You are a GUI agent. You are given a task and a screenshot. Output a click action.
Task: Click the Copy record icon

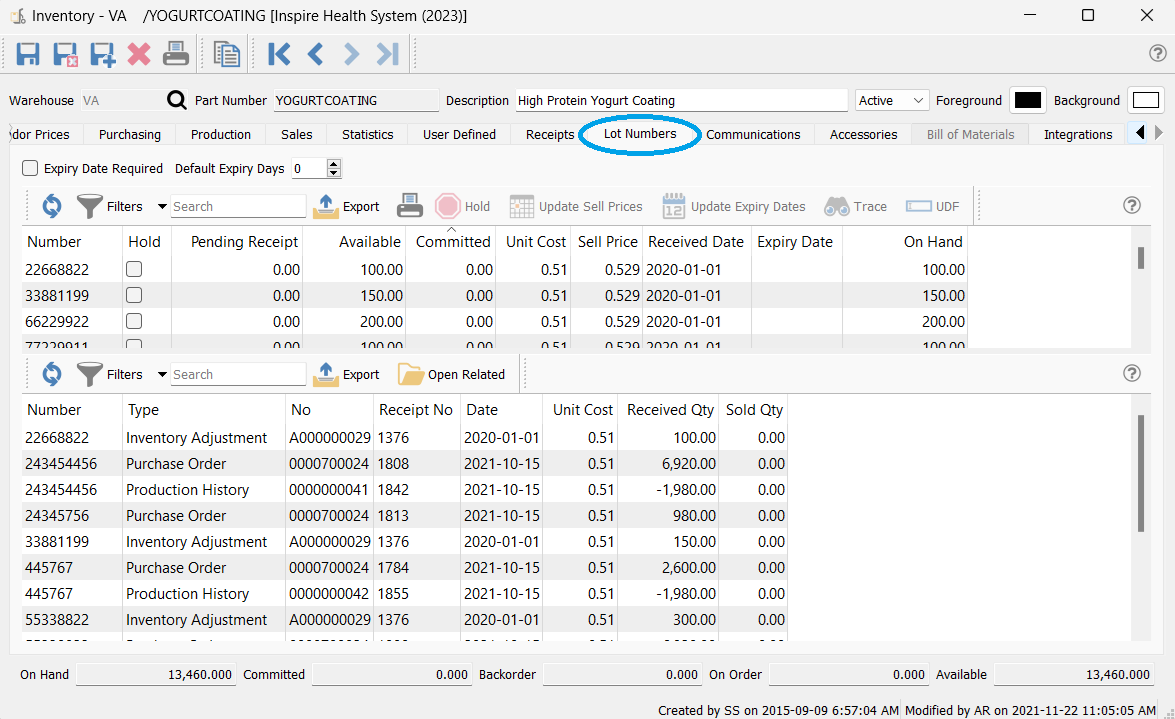[x=226, y=54]
